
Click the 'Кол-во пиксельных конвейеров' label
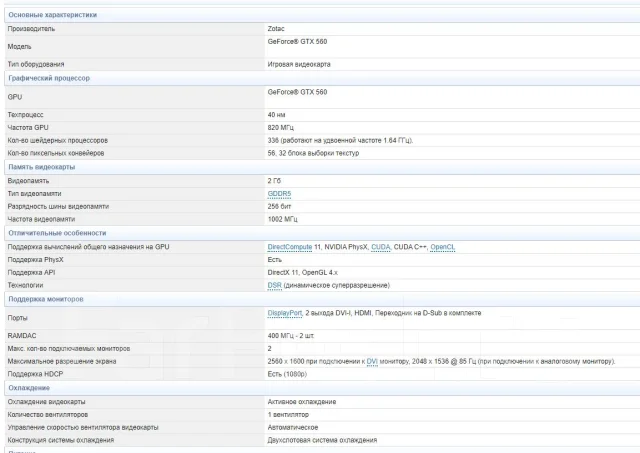(x=56, y=153)
